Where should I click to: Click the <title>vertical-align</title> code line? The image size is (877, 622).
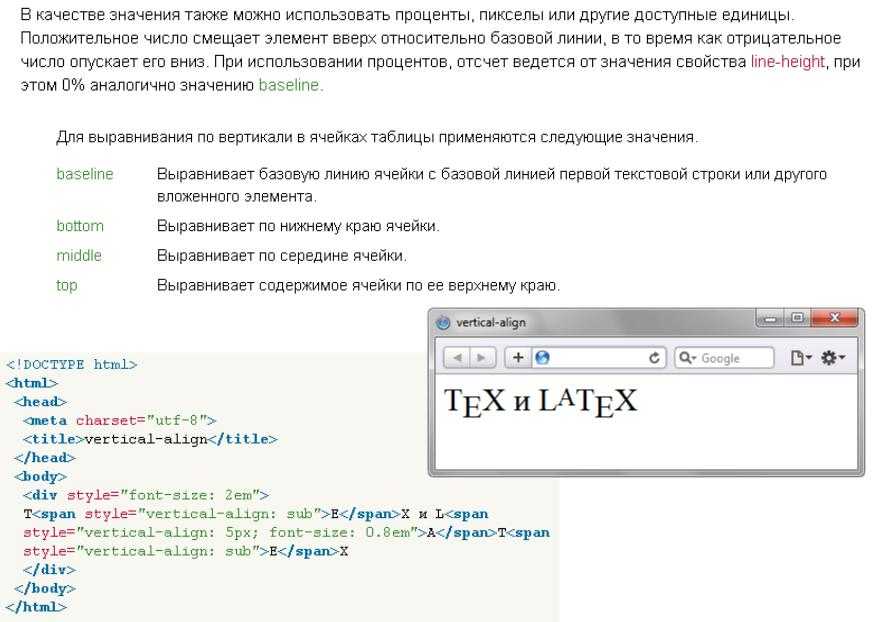(x=150, y=439)
